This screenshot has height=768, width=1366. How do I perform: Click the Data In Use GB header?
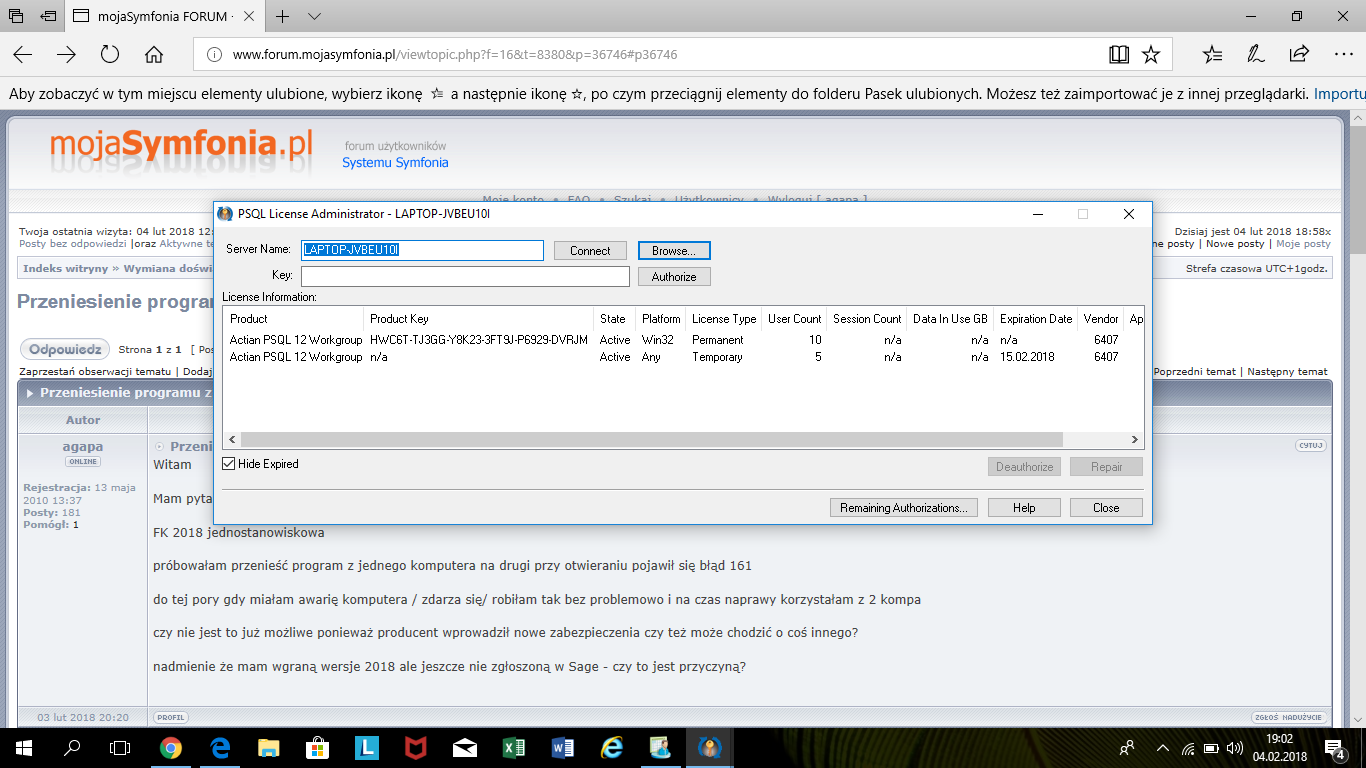950,319
